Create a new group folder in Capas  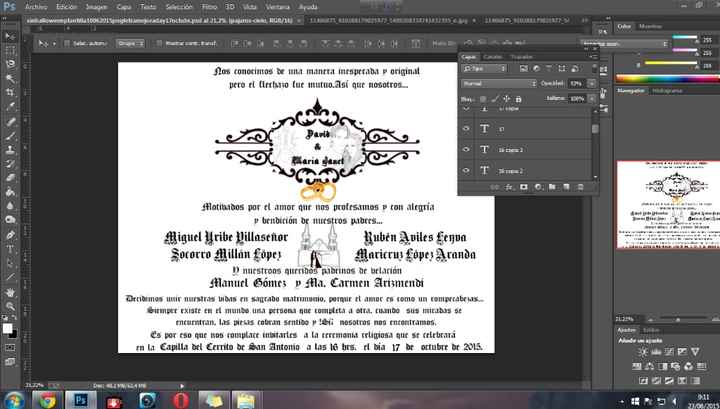552,187
